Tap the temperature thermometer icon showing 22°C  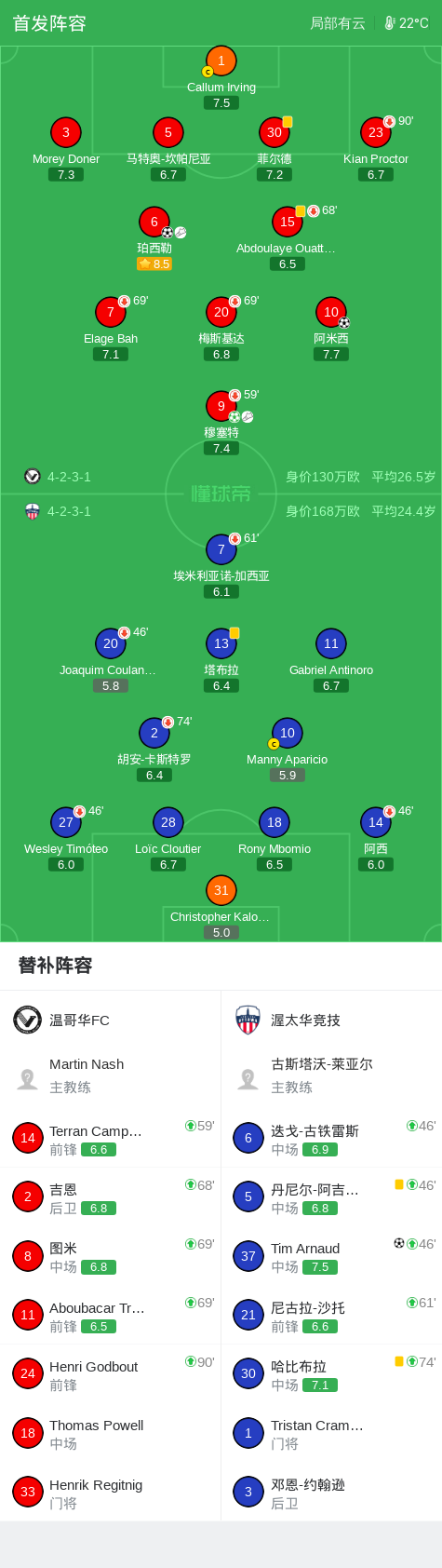click(x=390, y=23)
